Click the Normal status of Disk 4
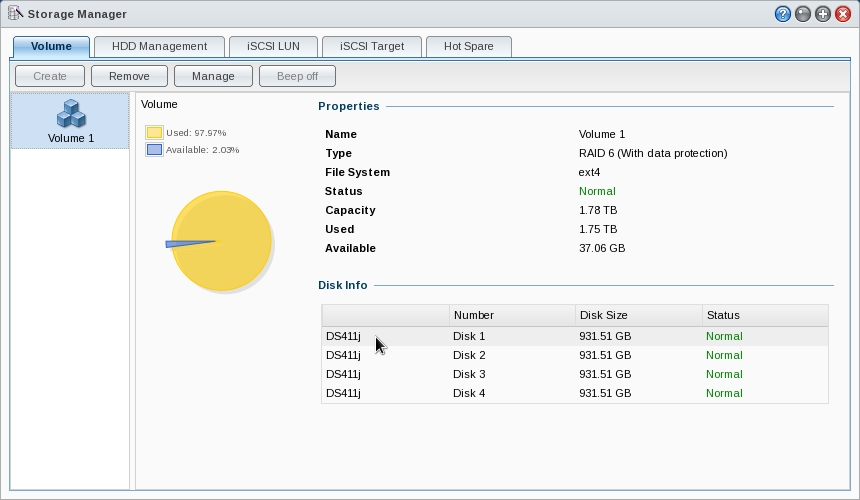 (724, 393)
